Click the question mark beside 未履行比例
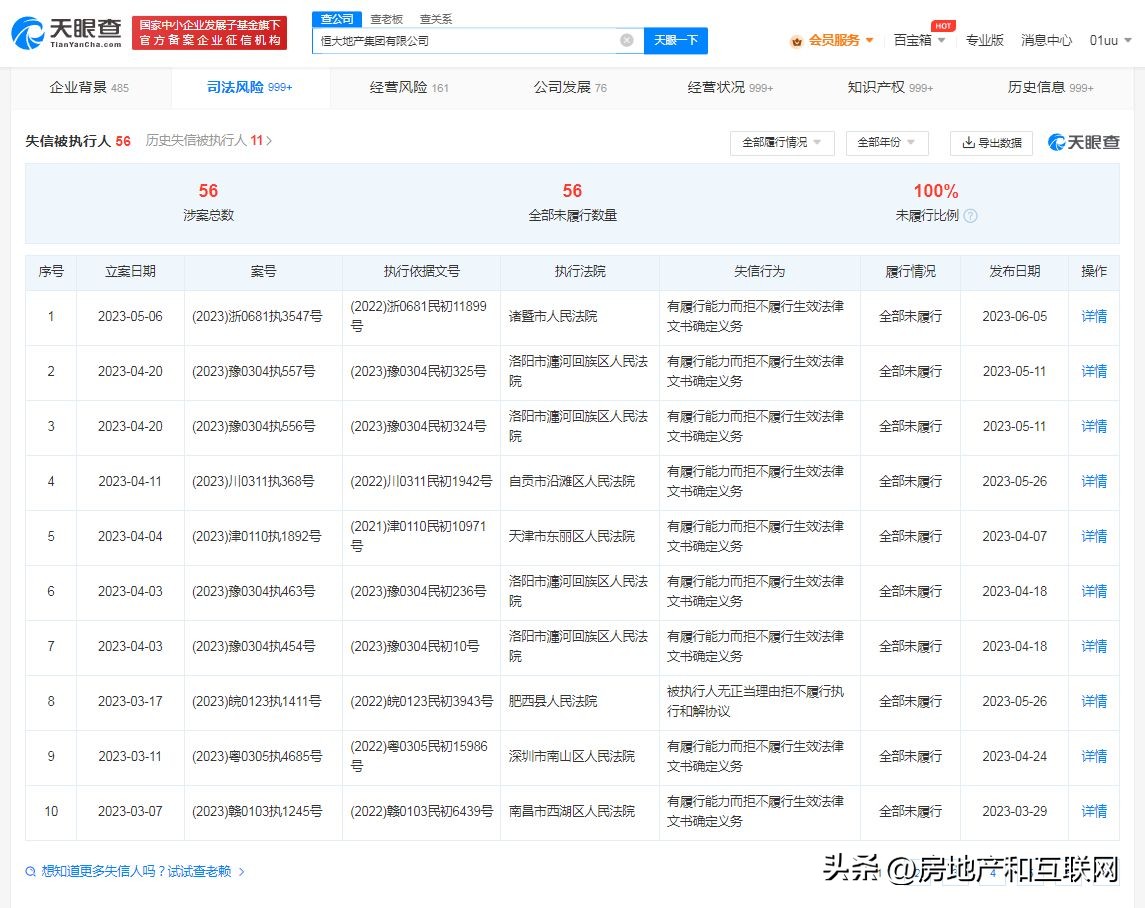The width and height of the screenshot is (1145, 908). pos(970,215)
